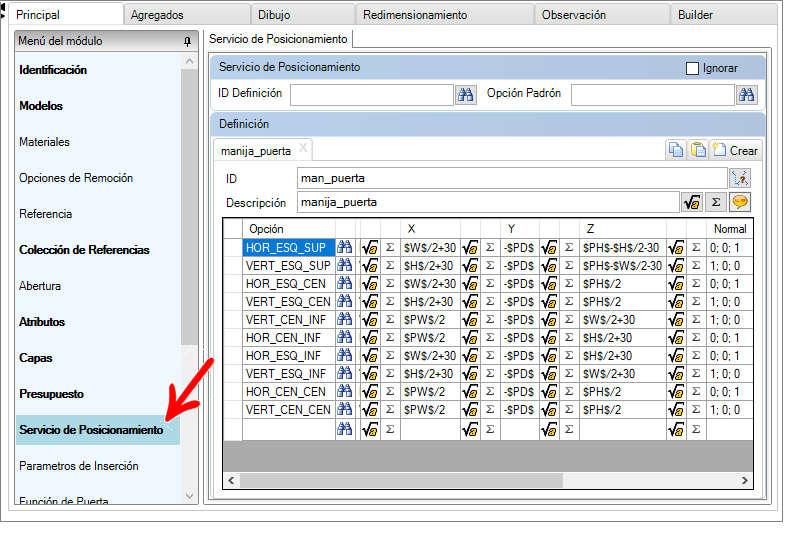Click binoculars icon in the empty last row
This screenshot has width=792, height=534.
(345, 429)
